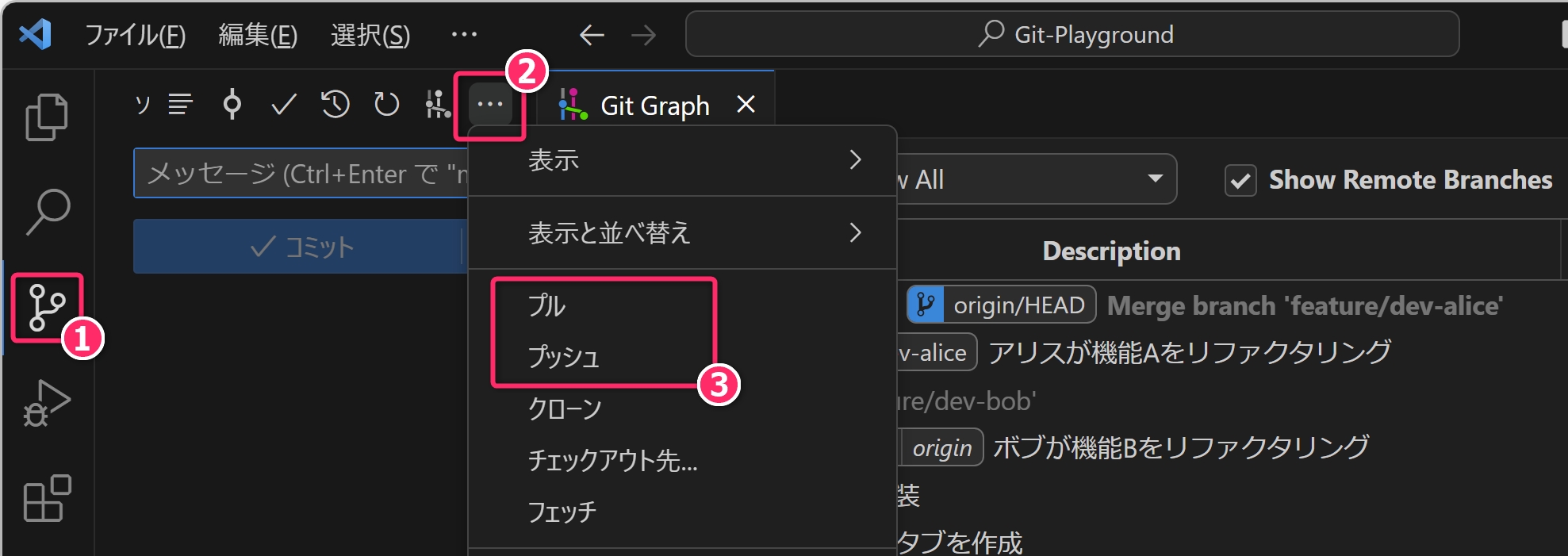Click the source control refresh icon
The width and height of the screenshot is (1568, 556).
(386, 105)
